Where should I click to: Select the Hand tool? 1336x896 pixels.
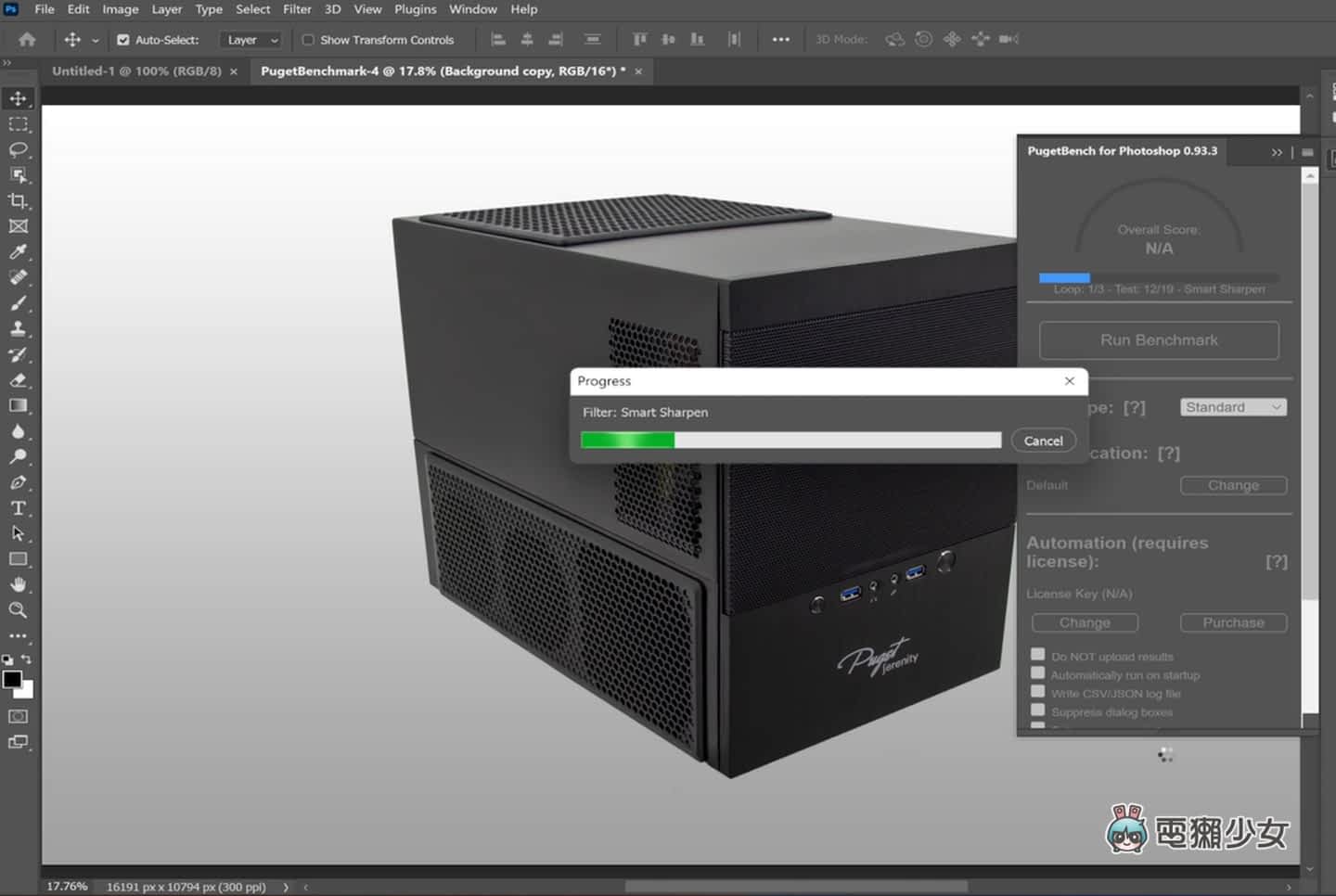19,585
